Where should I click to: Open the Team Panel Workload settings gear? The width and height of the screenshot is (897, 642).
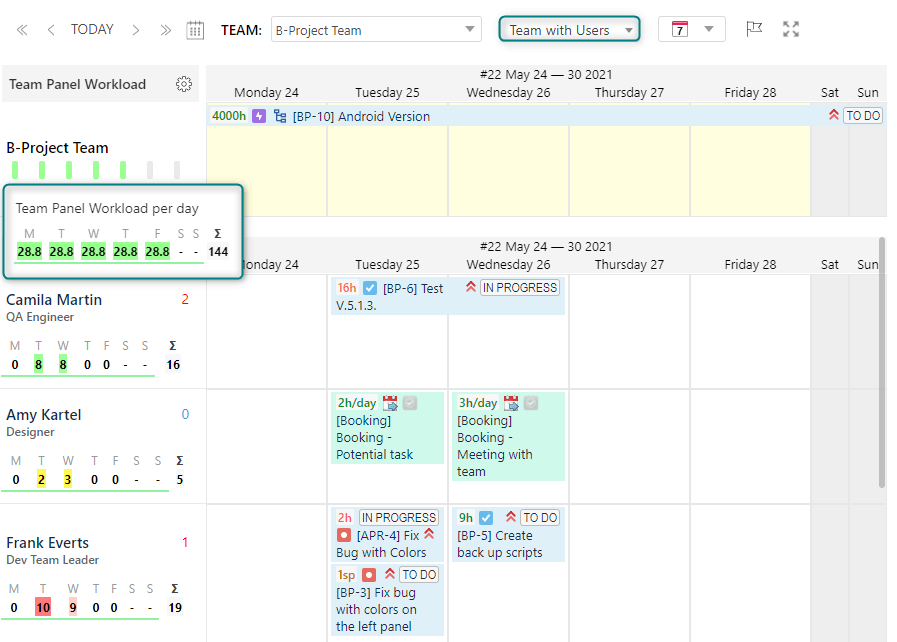tap(184, 84)
